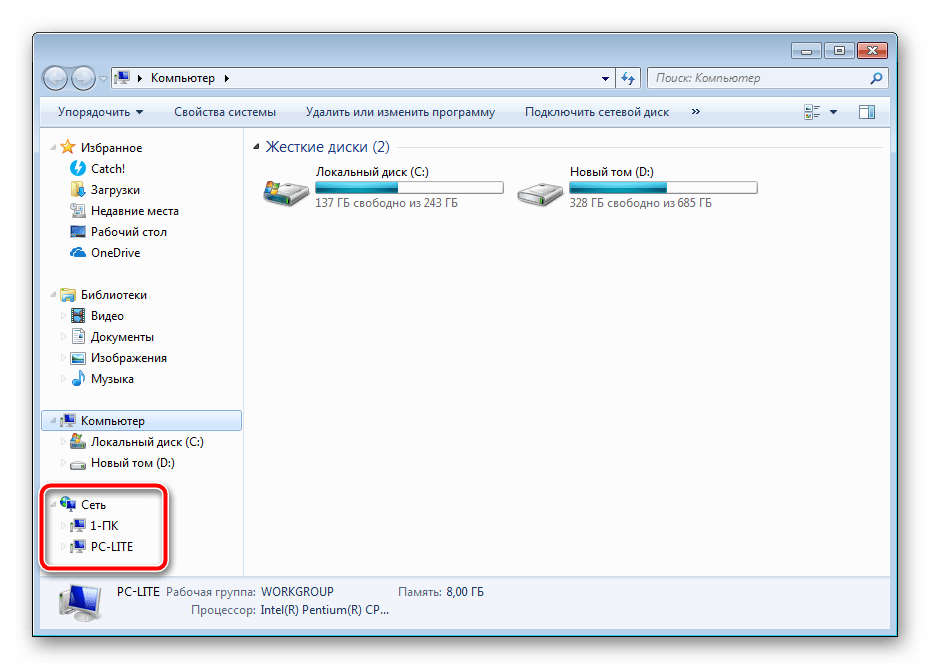Click the OneDrive cloud icon in sidebar
930x669 pixels.
78,253
